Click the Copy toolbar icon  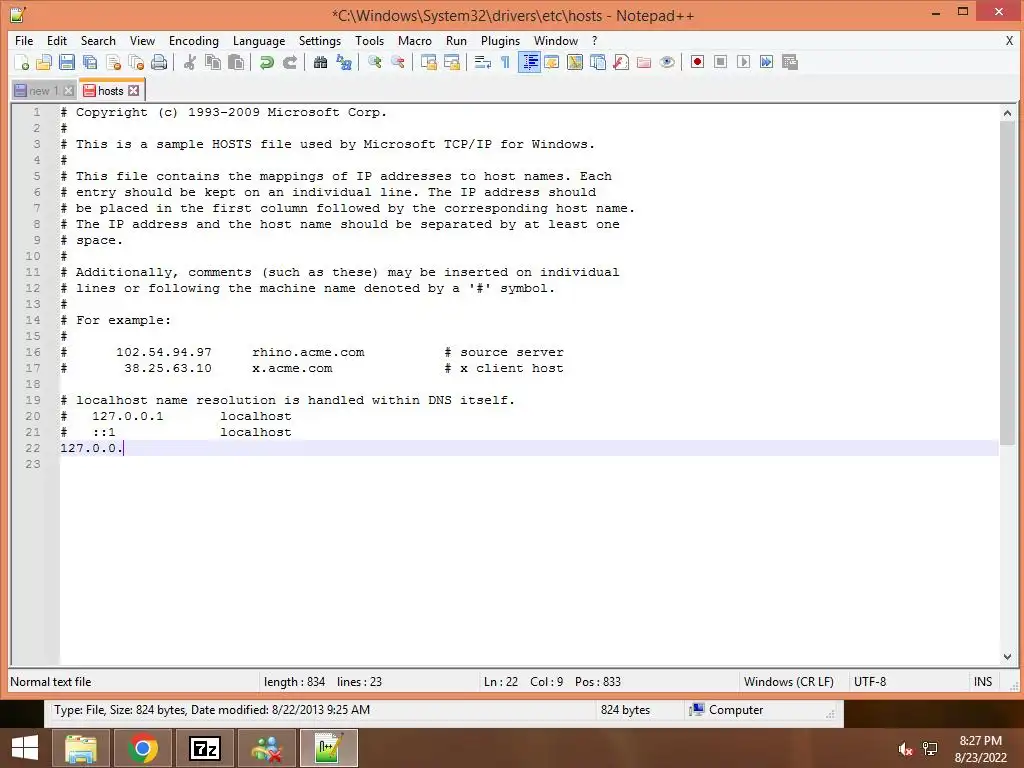coord(213,62)
